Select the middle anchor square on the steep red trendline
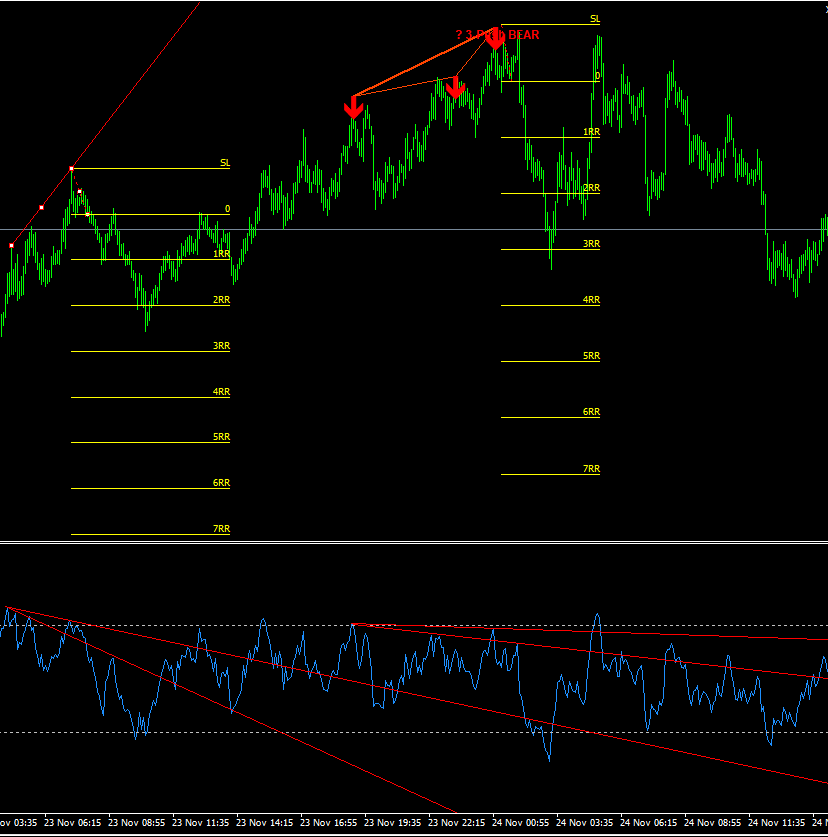 [42, 207]
